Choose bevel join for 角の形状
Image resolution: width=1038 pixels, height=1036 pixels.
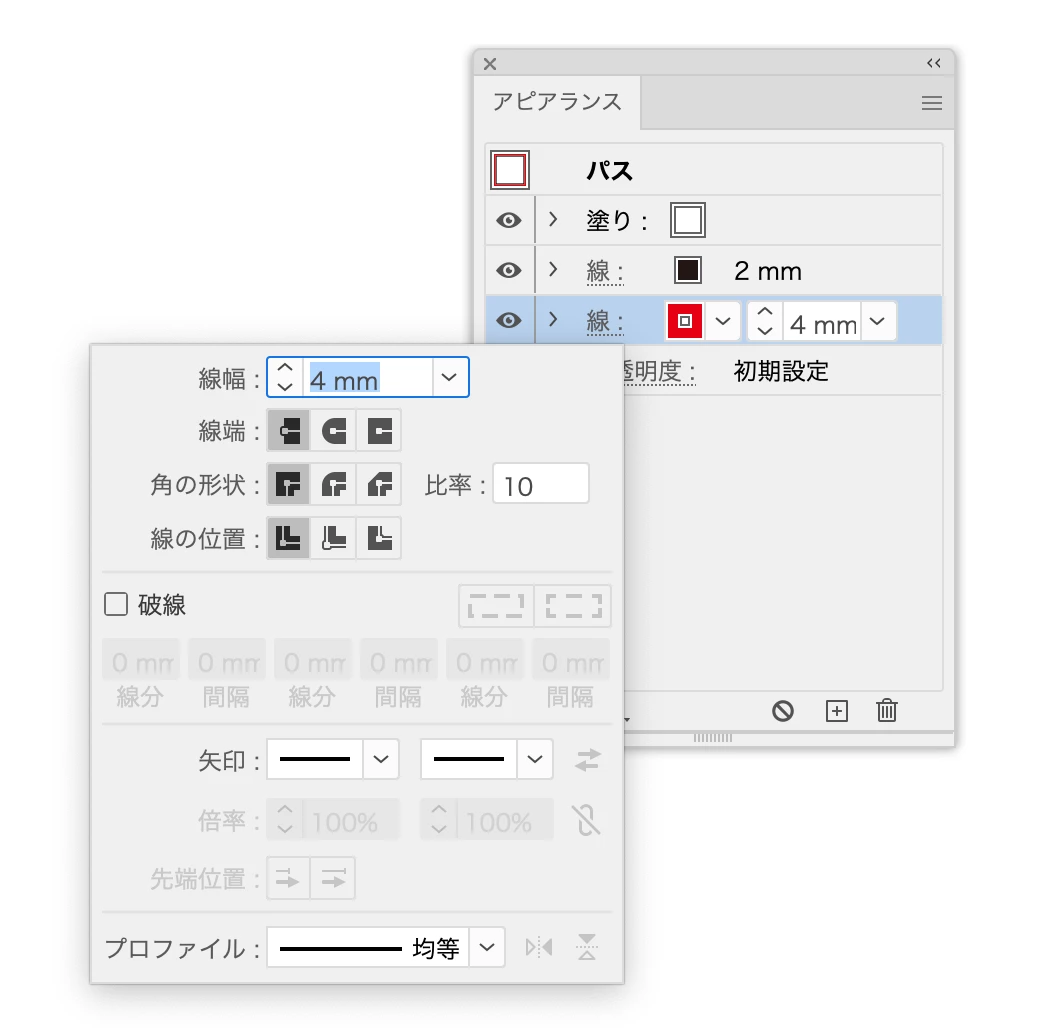tap(379, 485)
